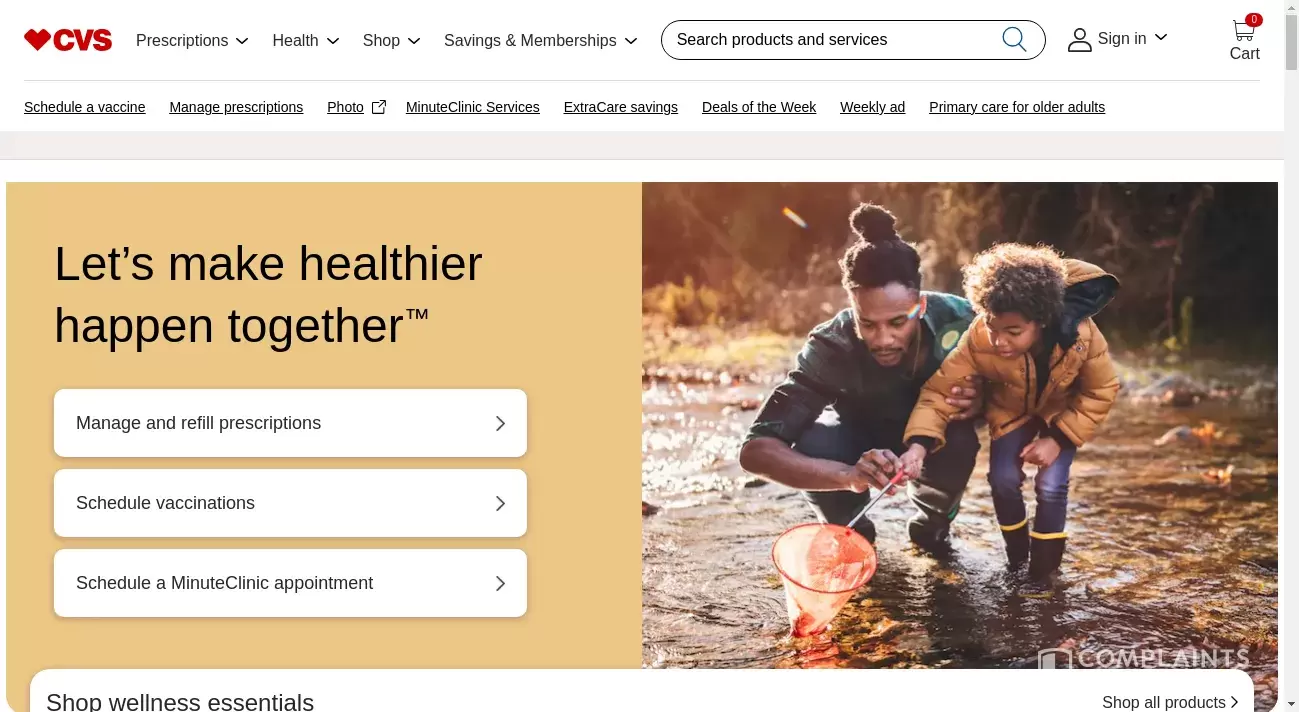Expand the Prescriptions dropdown menu
This screenshot has width=1299, height=712.
[192, 40]
